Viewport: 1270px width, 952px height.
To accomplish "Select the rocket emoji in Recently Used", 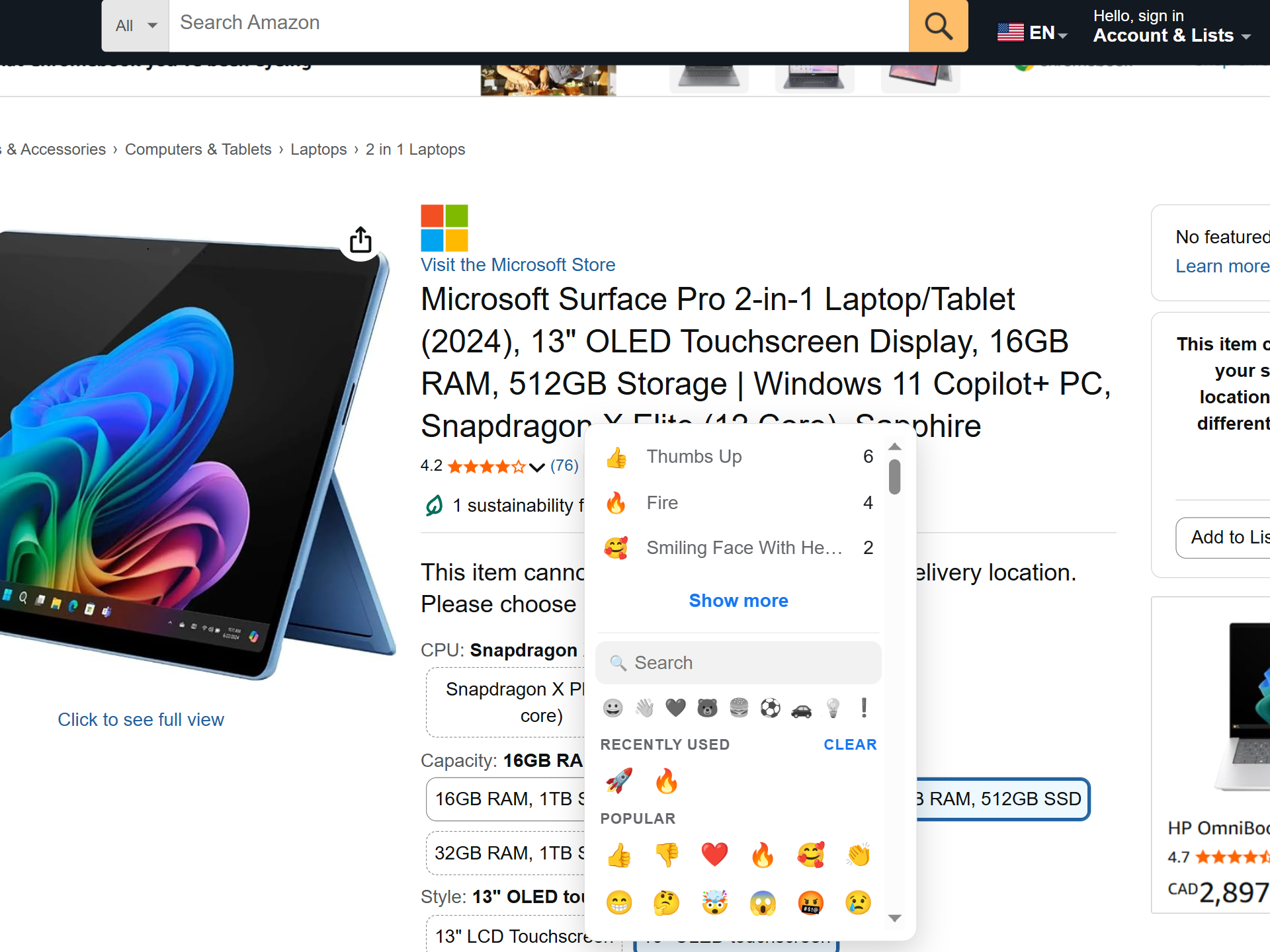I will point(619,781).
